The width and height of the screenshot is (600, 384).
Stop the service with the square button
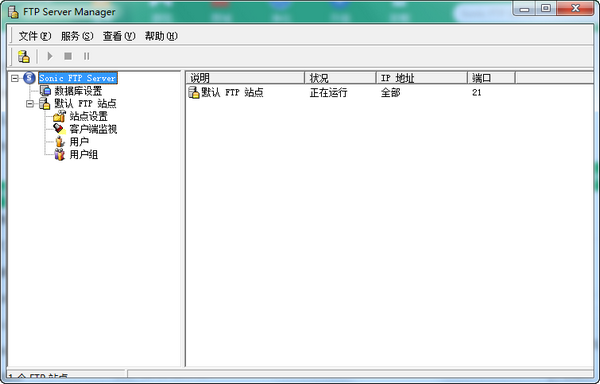(x=68, y=56)
